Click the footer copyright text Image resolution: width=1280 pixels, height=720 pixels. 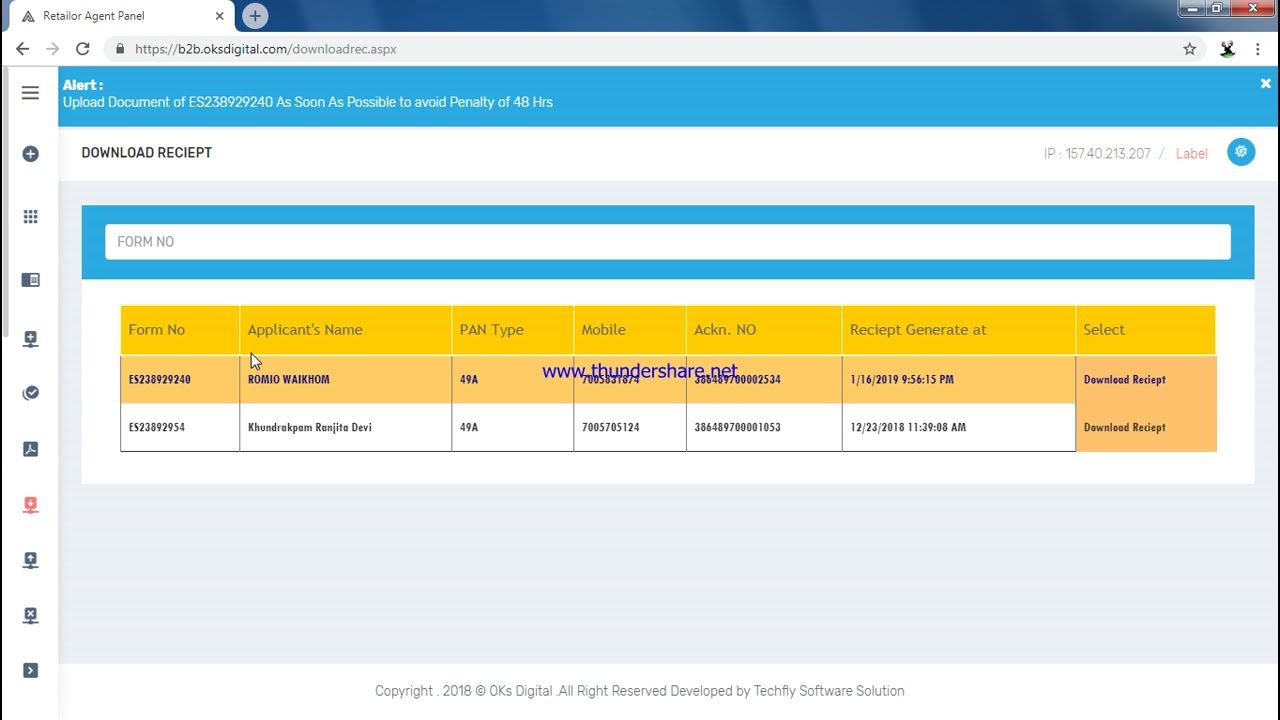click(640, 691)
